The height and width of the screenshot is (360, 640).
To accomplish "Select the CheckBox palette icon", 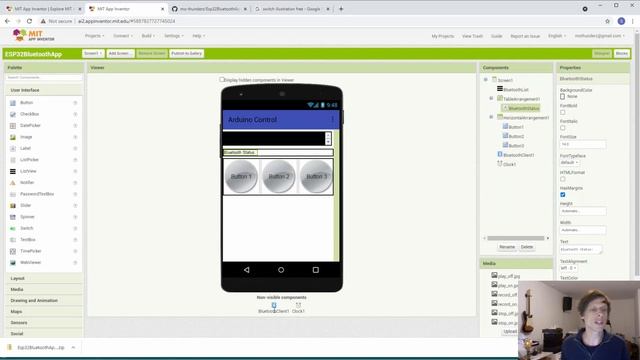I will 13,114.
